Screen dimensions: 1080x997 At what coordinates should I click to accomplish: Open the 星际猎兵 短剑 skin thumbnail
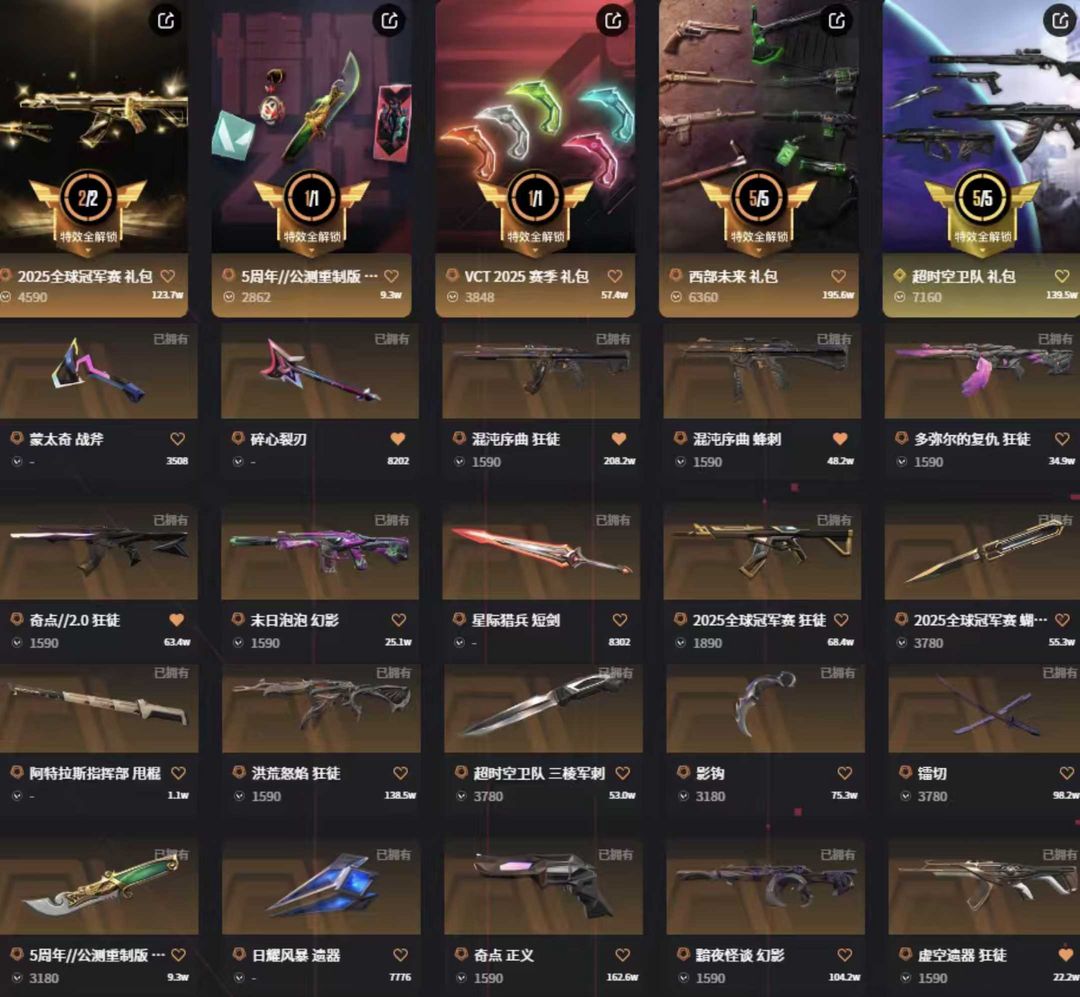[541, 553]
